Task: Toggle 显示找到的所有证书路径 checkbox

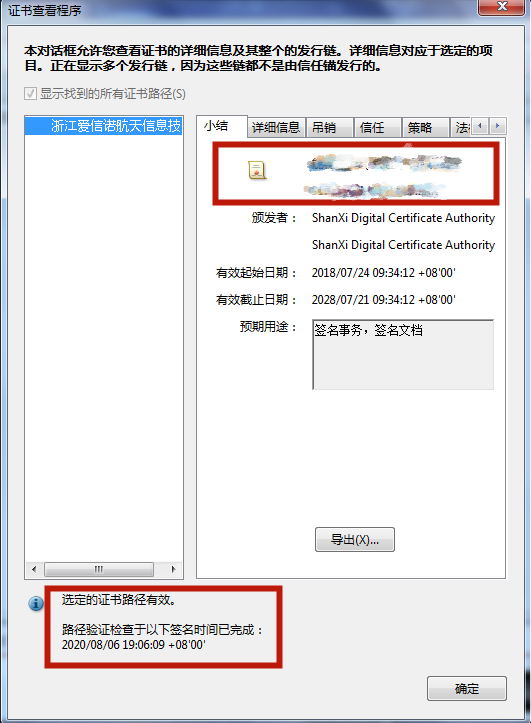Action: coord(30,94)
